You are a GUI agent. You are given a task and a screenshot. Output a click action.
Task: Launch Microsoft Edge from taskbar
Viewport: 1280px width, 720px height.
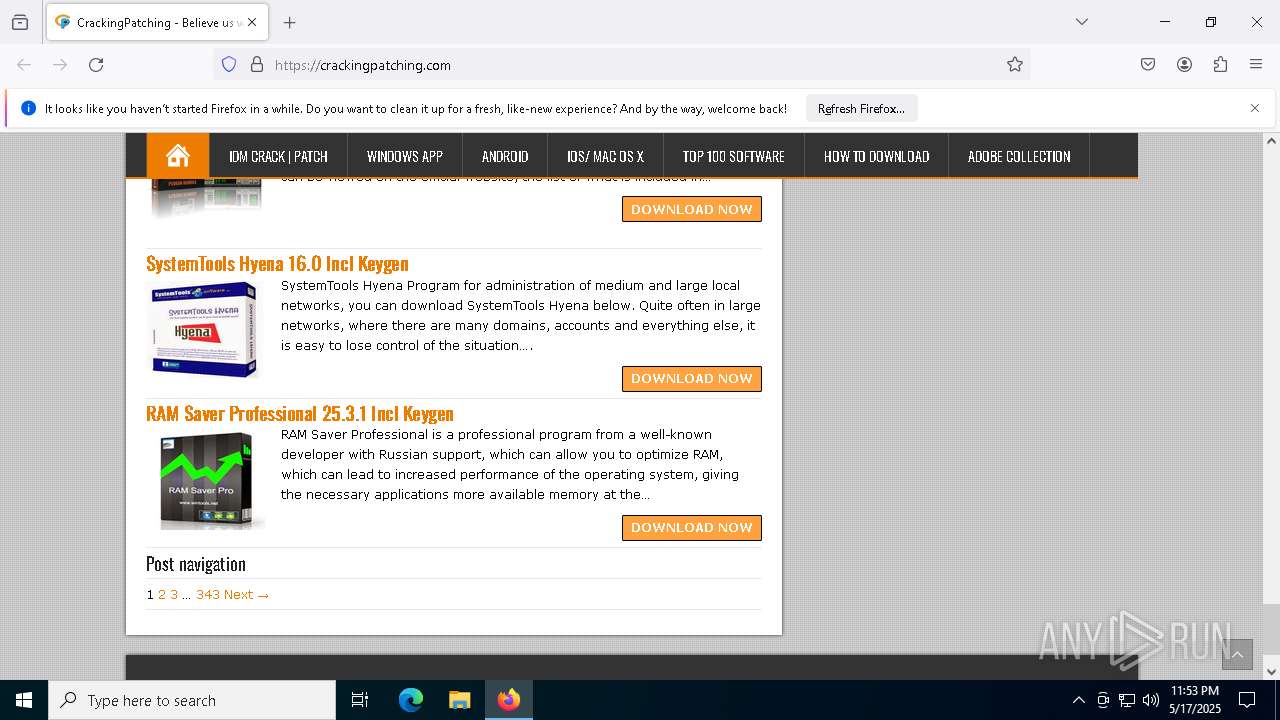point(411,700)
